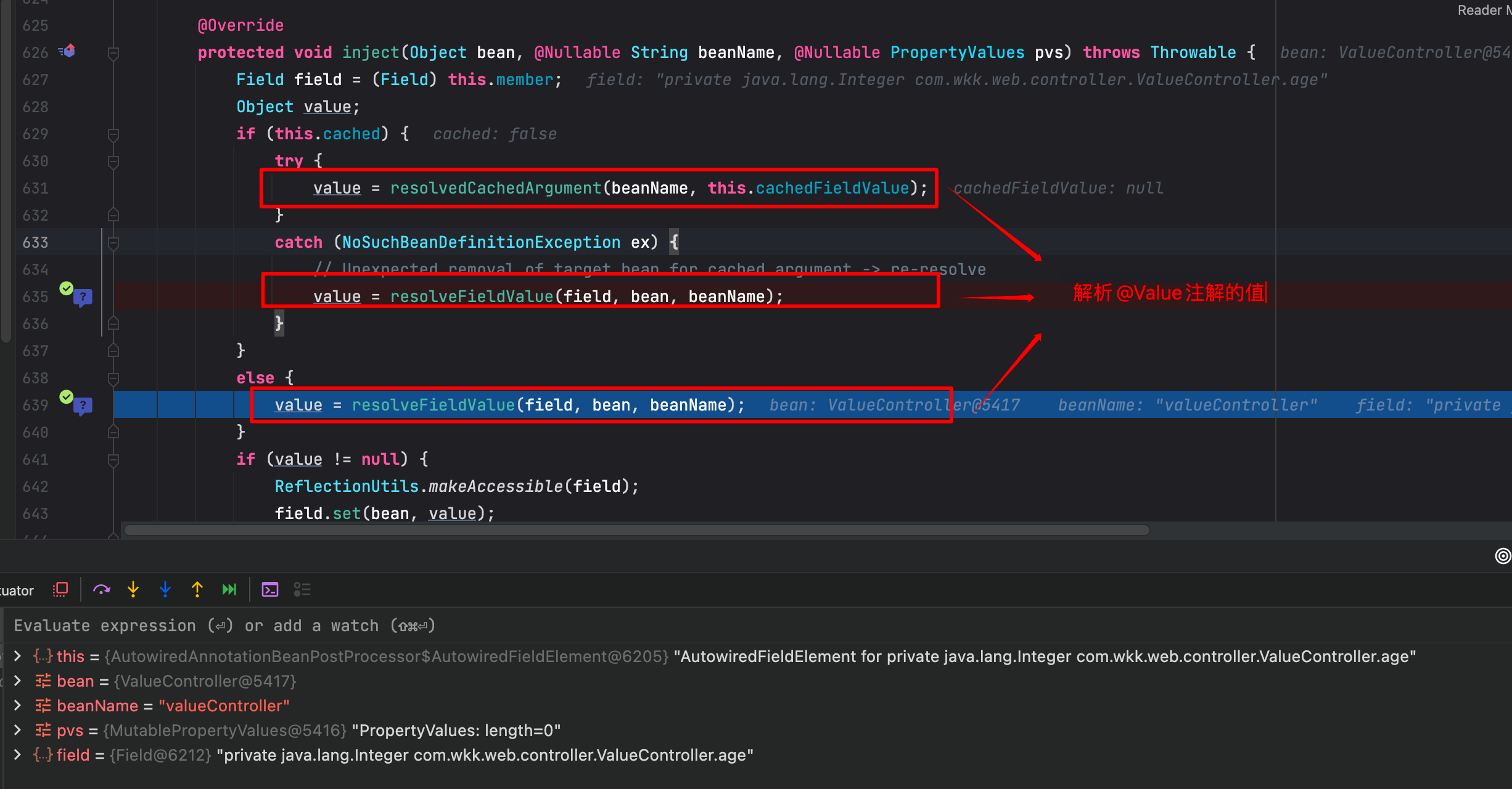Click the target icon on the editor's right edge
This screenshot has height=789, width=1512.
point(1503,556)
